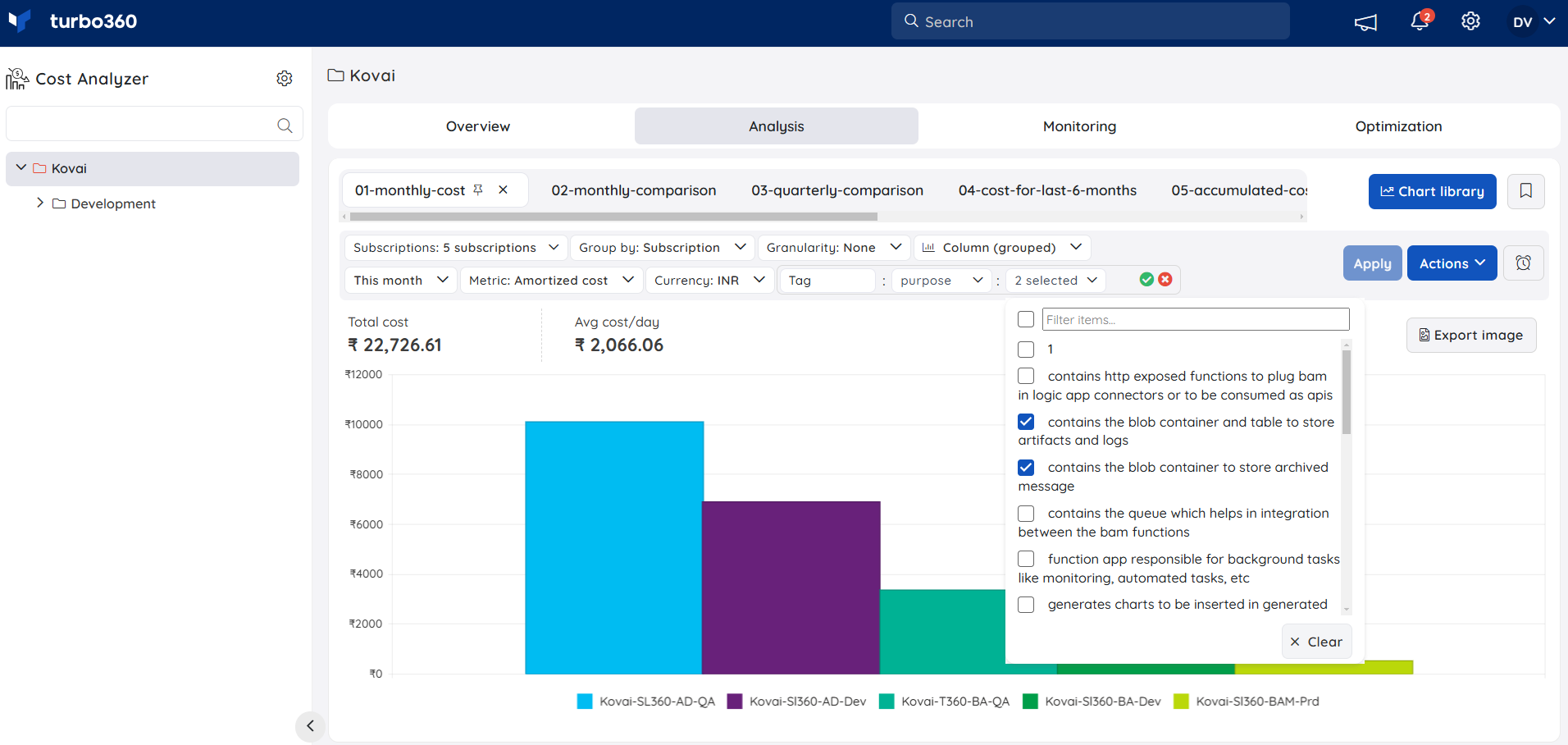The height and width of the screenshot is (745, 1568).
Task: Click the Kovai folder icon in the sidebar tree
Action: pyautogui.click(x=39, y=168)
